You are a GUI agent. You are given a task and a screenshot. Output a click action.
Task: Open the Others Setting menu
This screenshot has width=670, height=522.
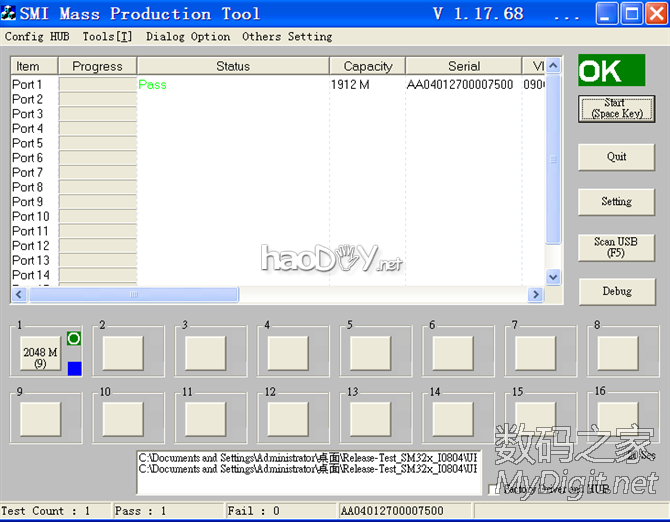[x=287, y=37]
